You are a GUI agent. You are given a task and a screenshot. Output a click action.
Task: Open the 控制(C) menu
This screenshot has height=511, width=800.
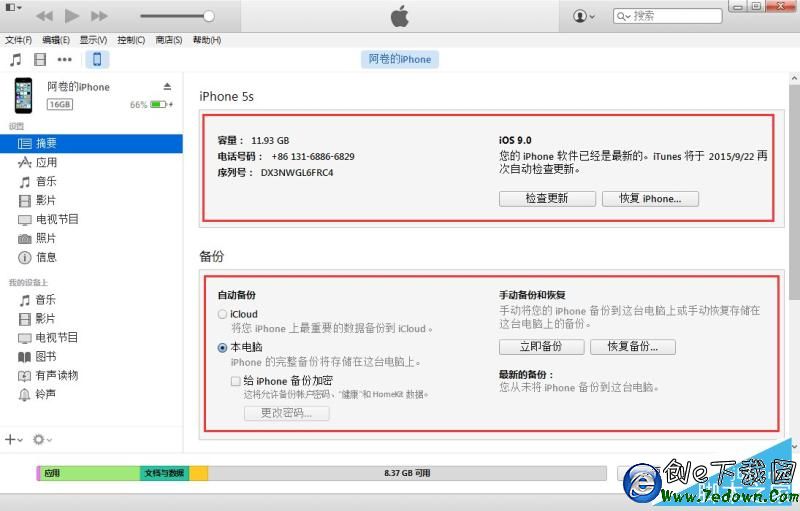coord(131,40)
